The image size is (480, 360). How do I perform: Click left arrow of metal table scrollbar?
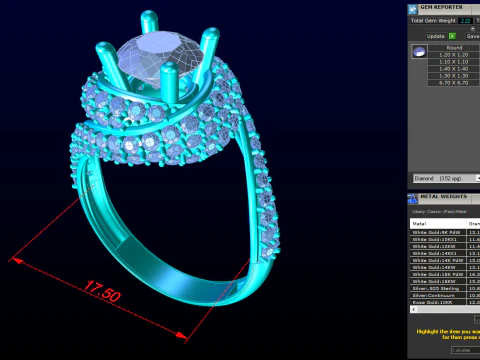[414, 309]
